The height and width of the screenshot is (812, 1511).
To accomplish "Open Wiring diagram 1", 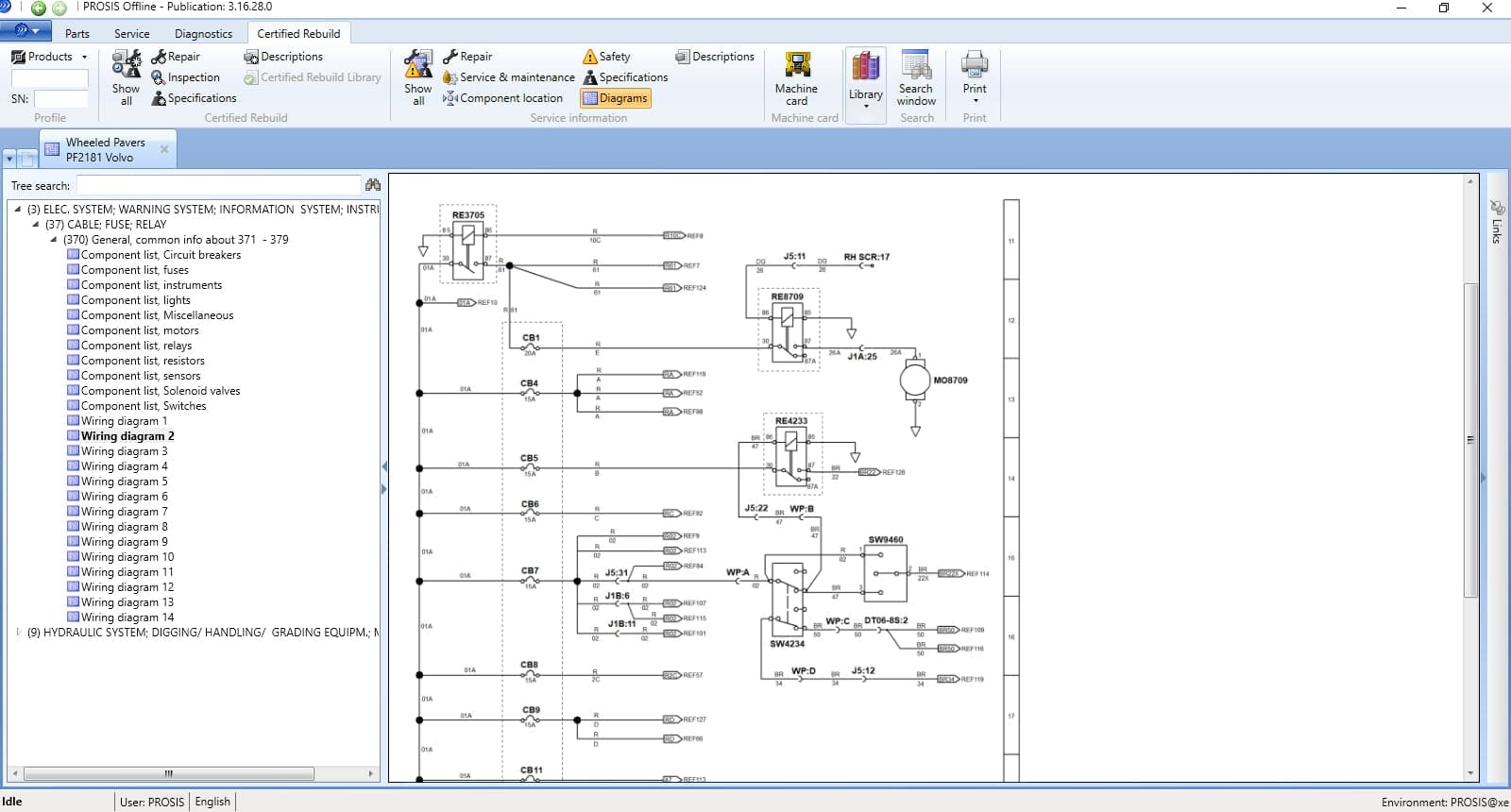I will point(124,421).
